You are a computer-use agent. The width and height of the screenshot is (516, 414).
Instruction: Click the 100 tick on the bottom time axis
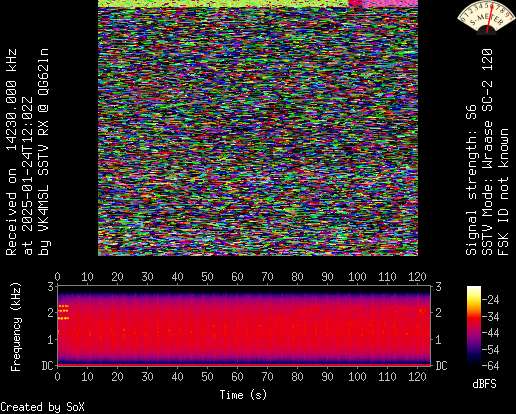(x=357, y=377)
